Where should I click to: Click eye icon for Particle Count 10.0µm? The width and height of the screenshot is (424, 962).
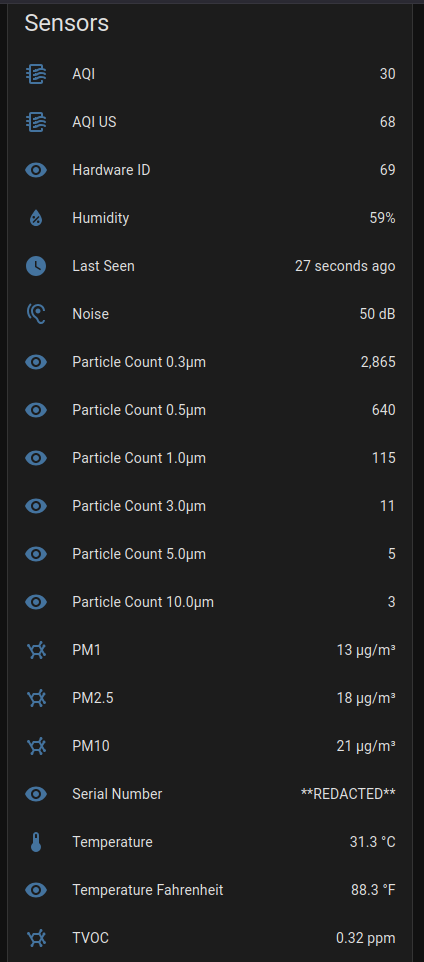36,602
